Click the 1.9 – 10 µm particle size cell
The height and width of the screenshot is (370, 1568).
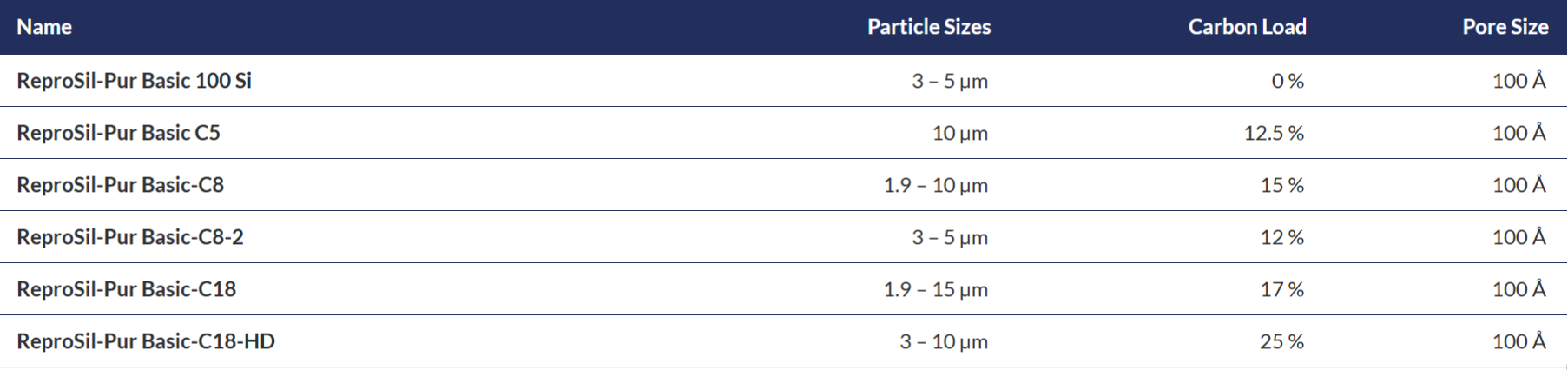click(936, 185)
